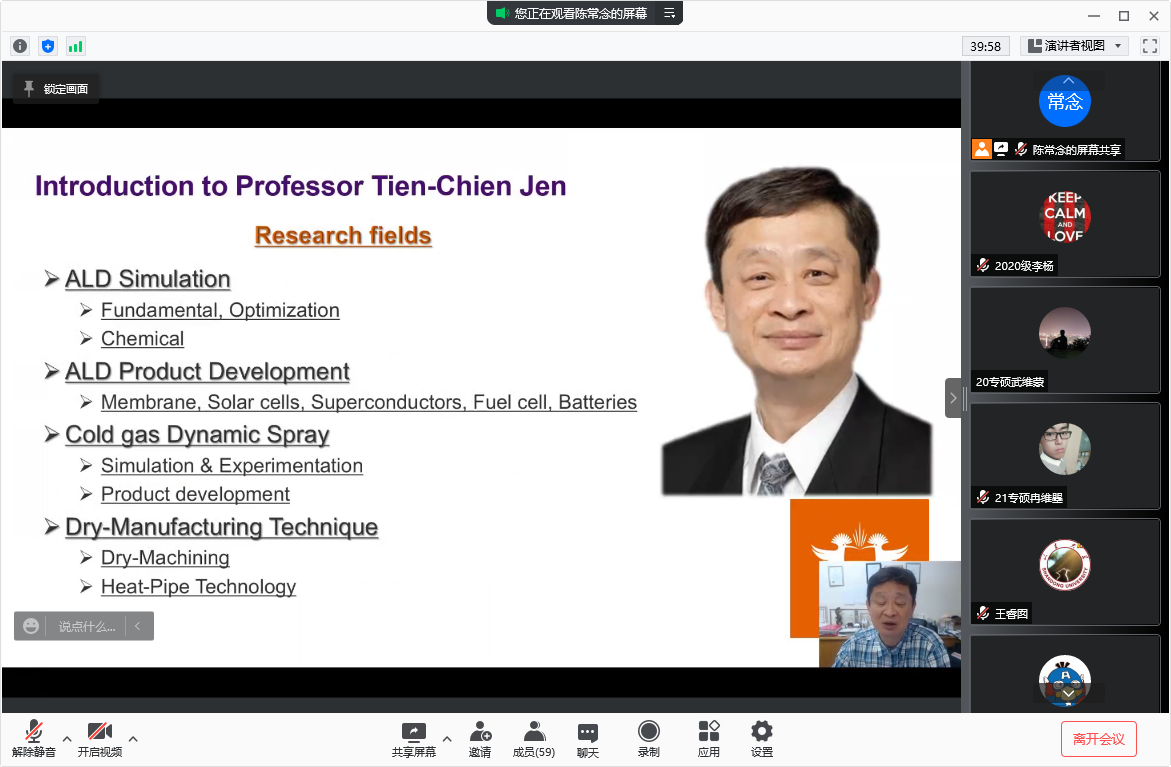Unmute microphone with 解除静音
1171x767 pixels.
point(34,738)
